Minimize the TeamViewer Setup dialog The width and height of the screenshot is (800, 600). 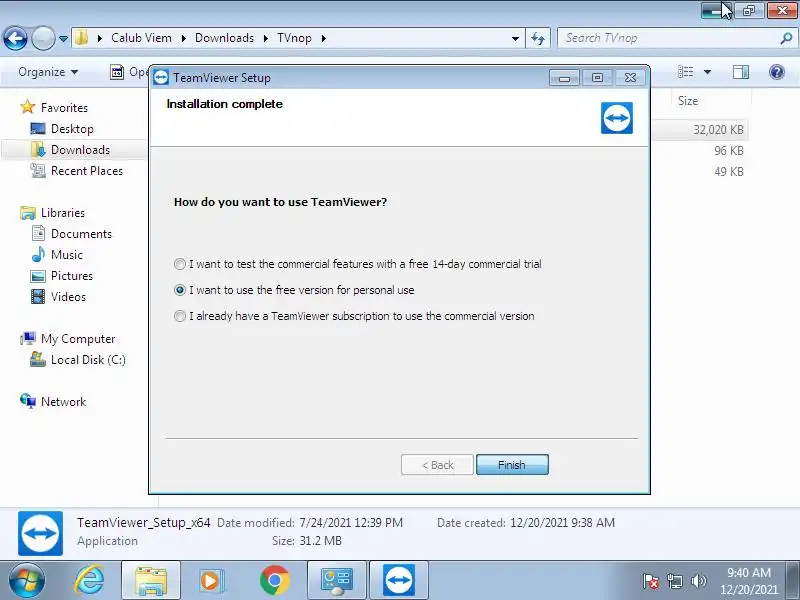point(564,78)
